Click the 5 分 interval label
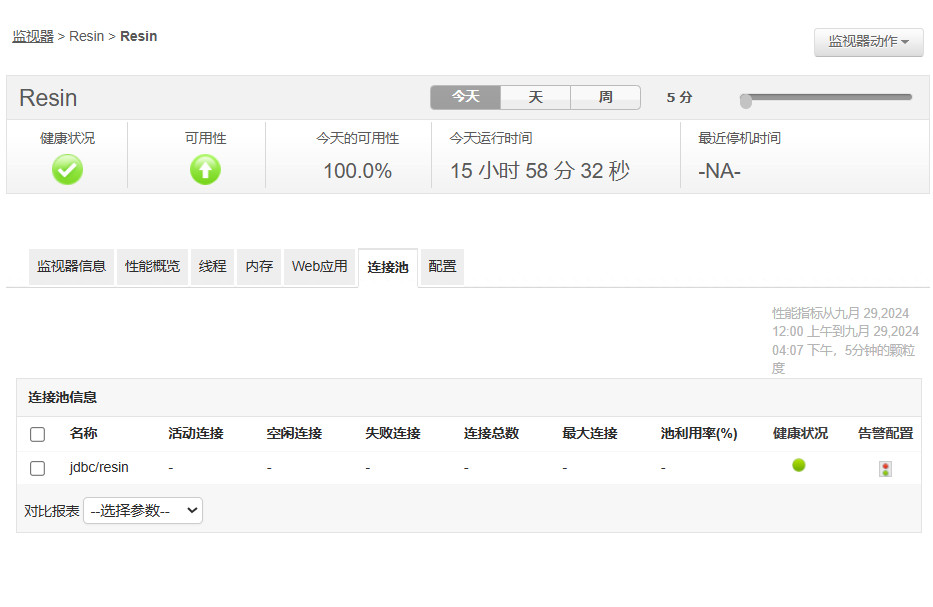This screenshot has height=607, width=933. pyautogui.click(x=680, y=98)
